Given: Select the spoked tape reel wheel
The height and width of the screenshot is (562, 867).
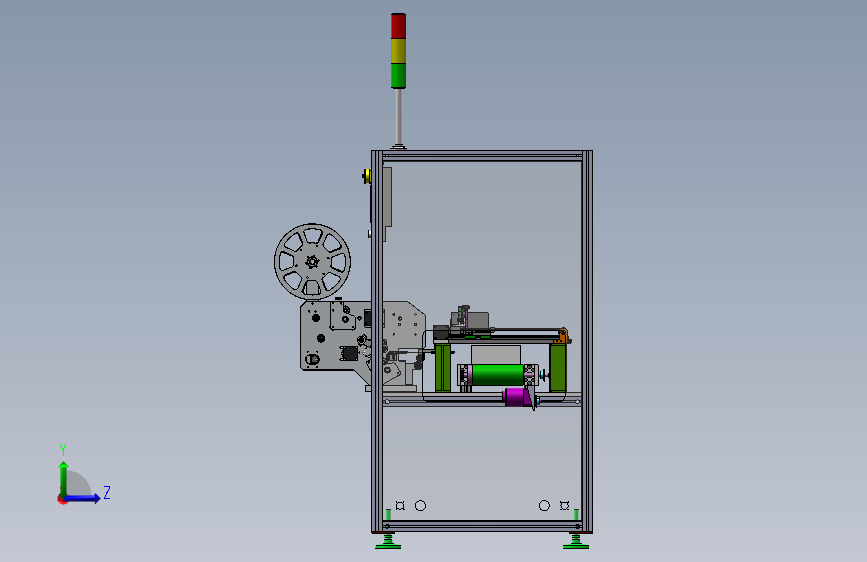Looking at the screenshot, I should pos(312,262).
